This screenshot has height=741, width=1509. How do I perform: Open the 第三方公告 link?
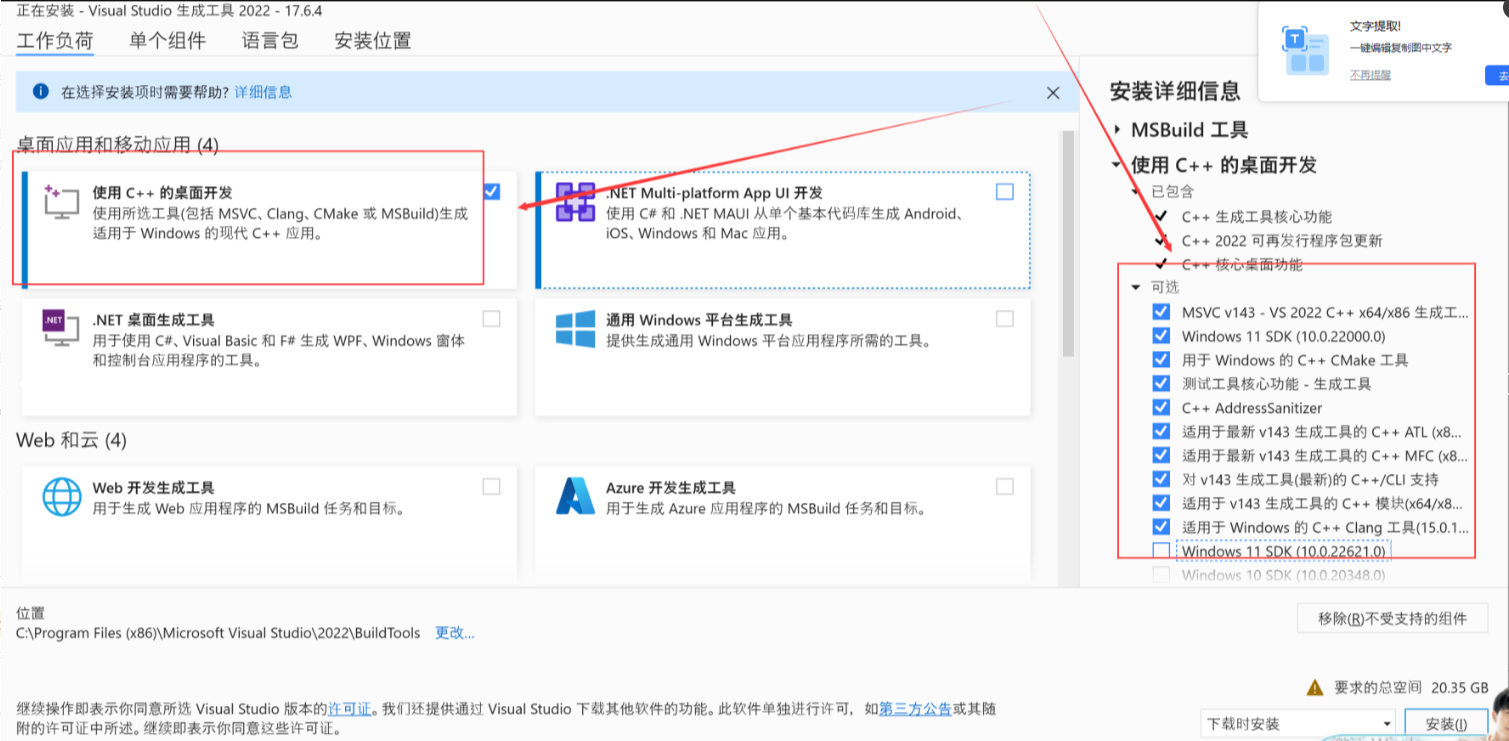(x=915, y=709)
